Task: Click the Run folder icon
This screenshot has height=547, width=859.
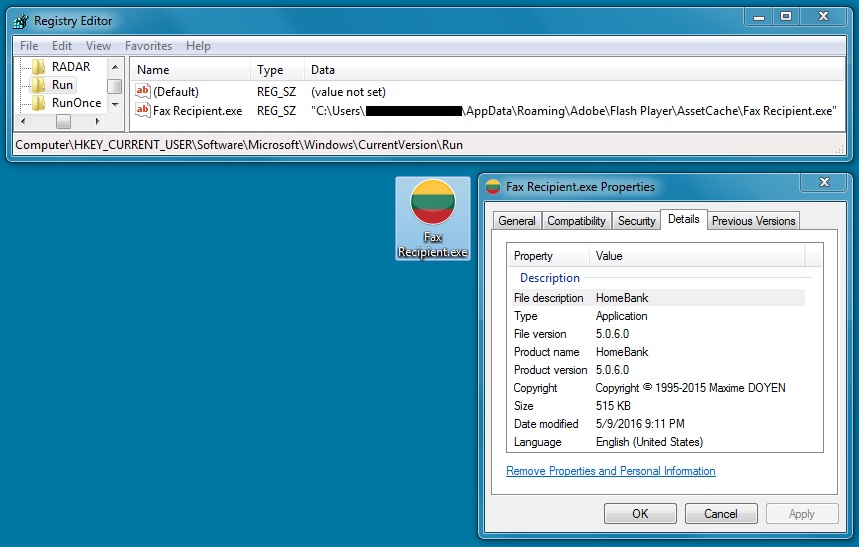Action: tap(39, 85)
